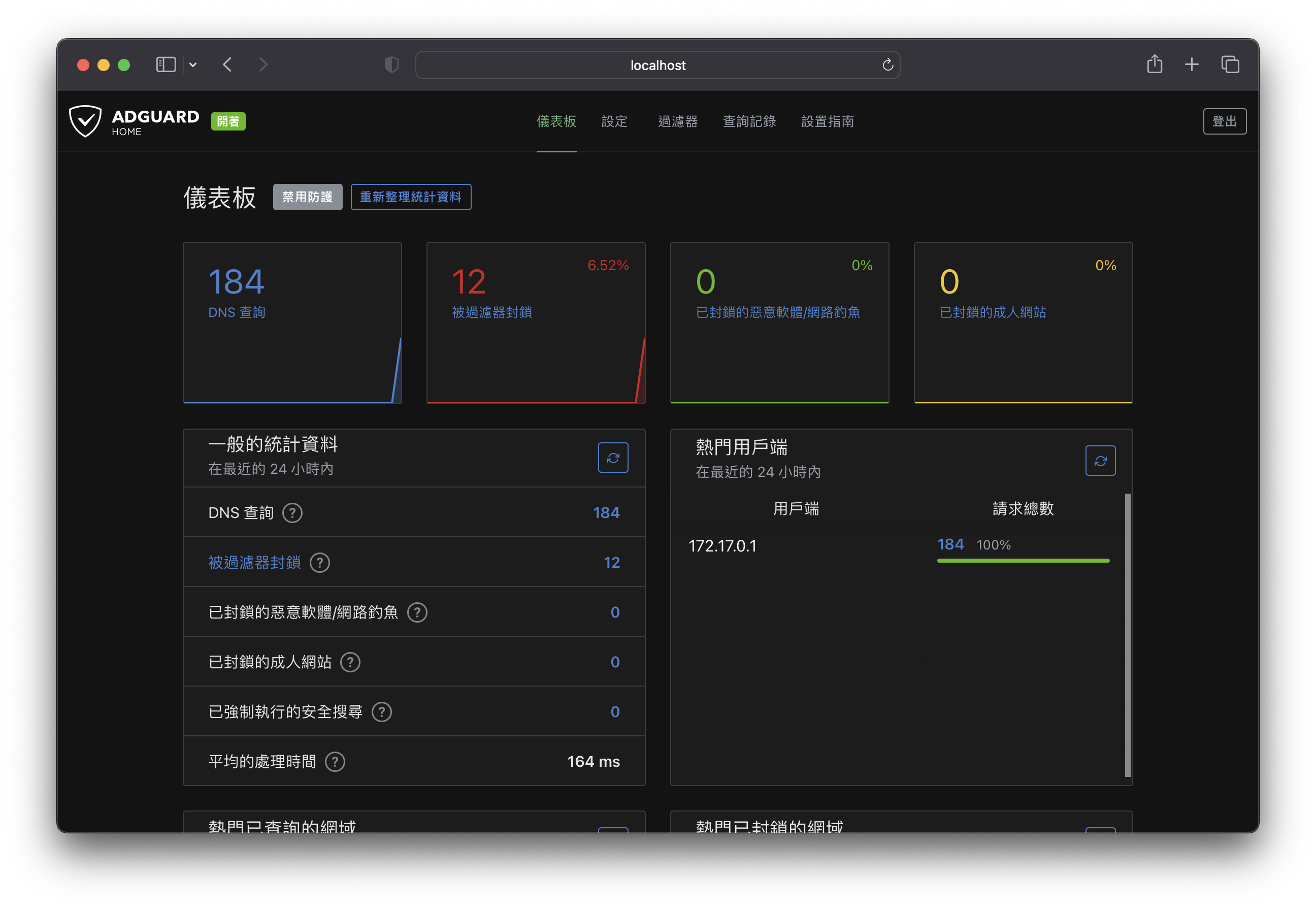Image resolution: width=1316 pixels, height=908 pixels.
Task: Toggle the Safari sidebar icon
Action: (x=166, y=65)
